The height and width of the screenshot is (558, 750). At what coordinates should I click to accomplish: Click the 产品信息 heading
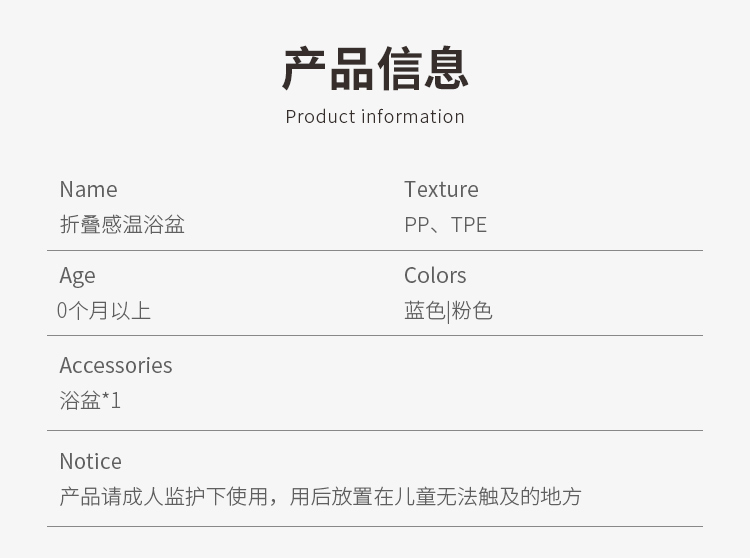coord(375,69)
